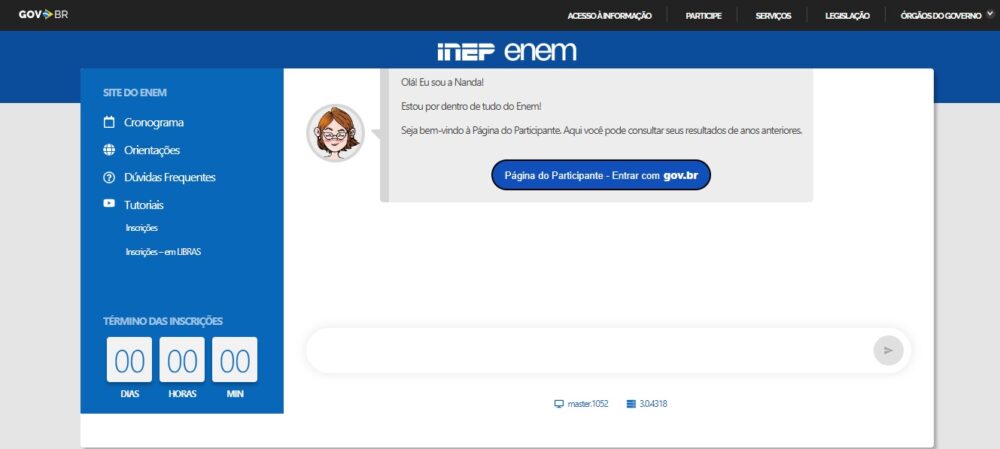Image resolution: width=1000 pixels, height=449 pixels.
Task: Click the Tutoriais video play icon
Action: (x=109, y=203)
